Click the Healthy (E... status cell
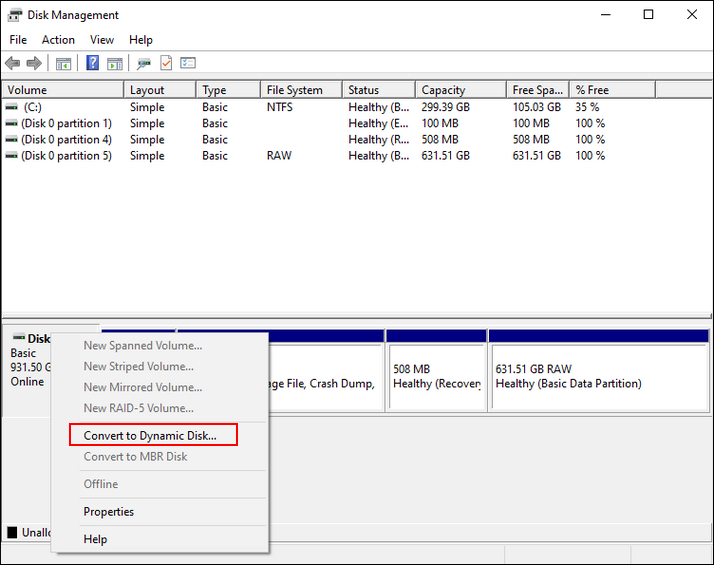 [x=378, y=123]
